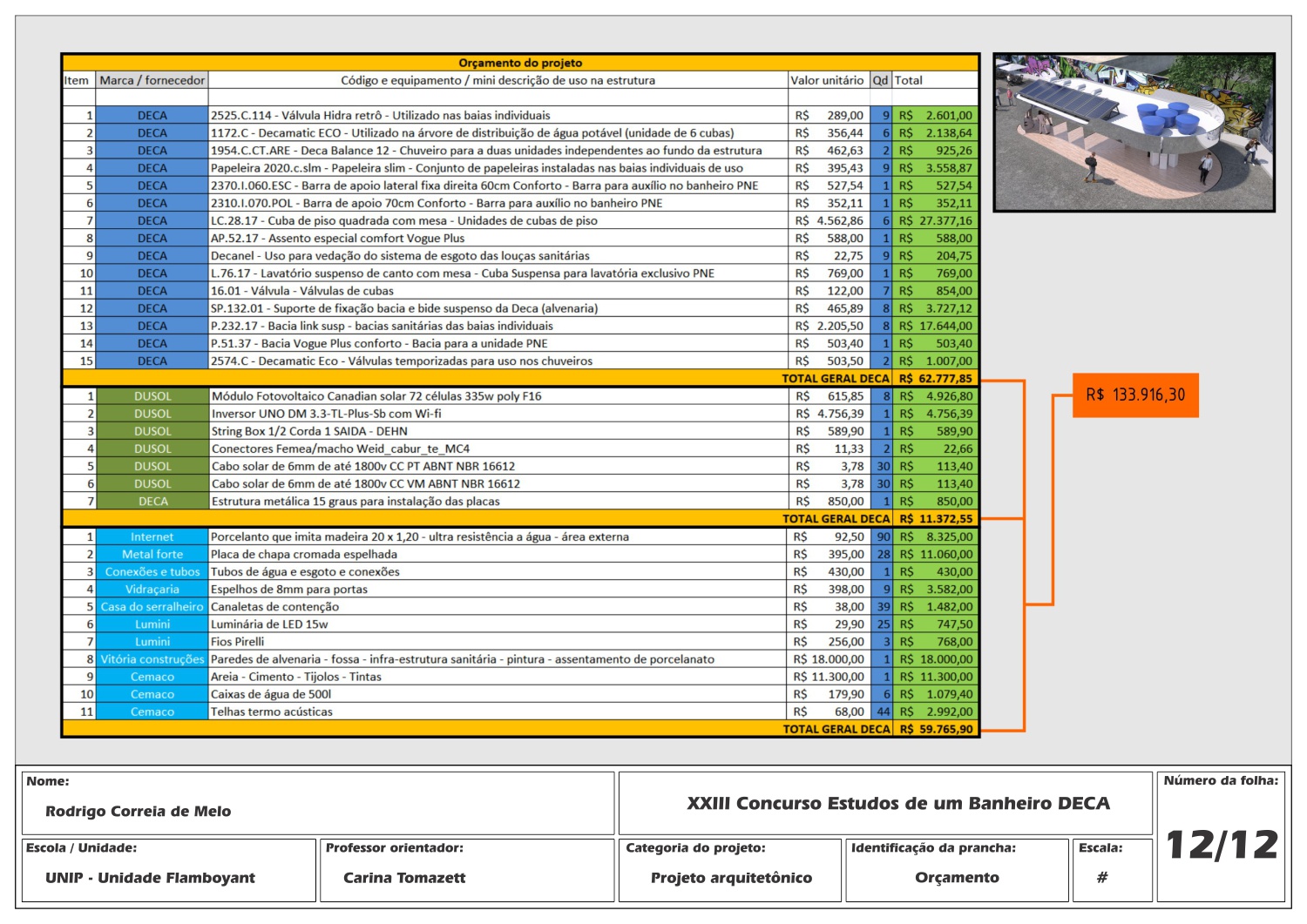This screenshot has width=1307, height=924.
Task: Select the '#' value under Escala
Action: coord(1101,878)
